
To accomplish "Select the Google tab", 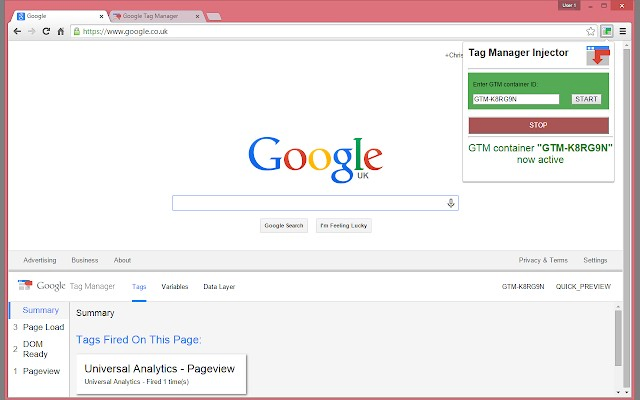I will [59, 16].
